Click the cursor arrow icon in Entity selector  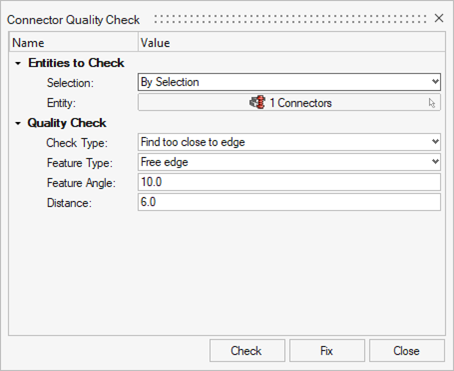(x=432, y=103)
